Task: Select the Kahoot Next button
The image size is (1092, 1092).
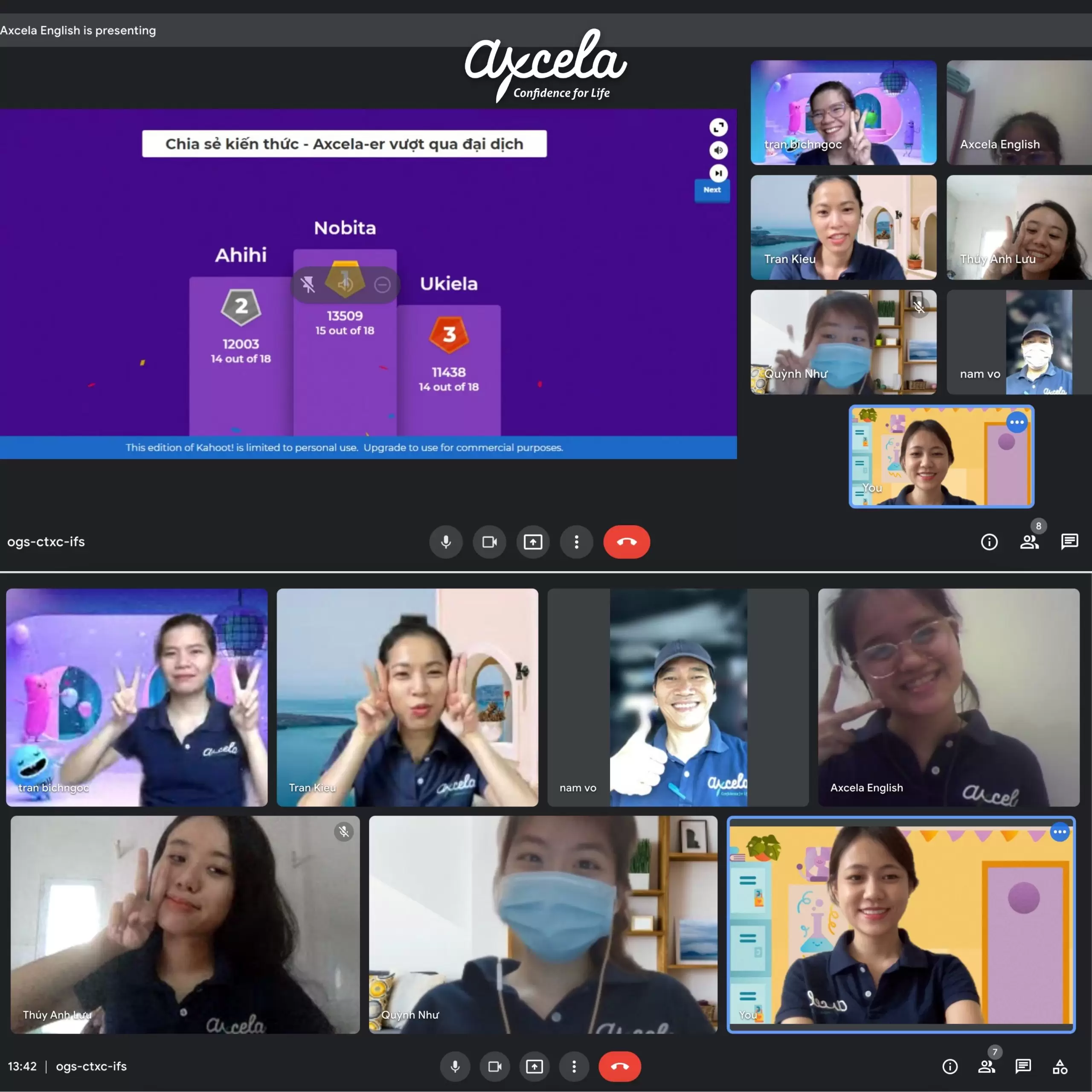Action: point(714,190)
